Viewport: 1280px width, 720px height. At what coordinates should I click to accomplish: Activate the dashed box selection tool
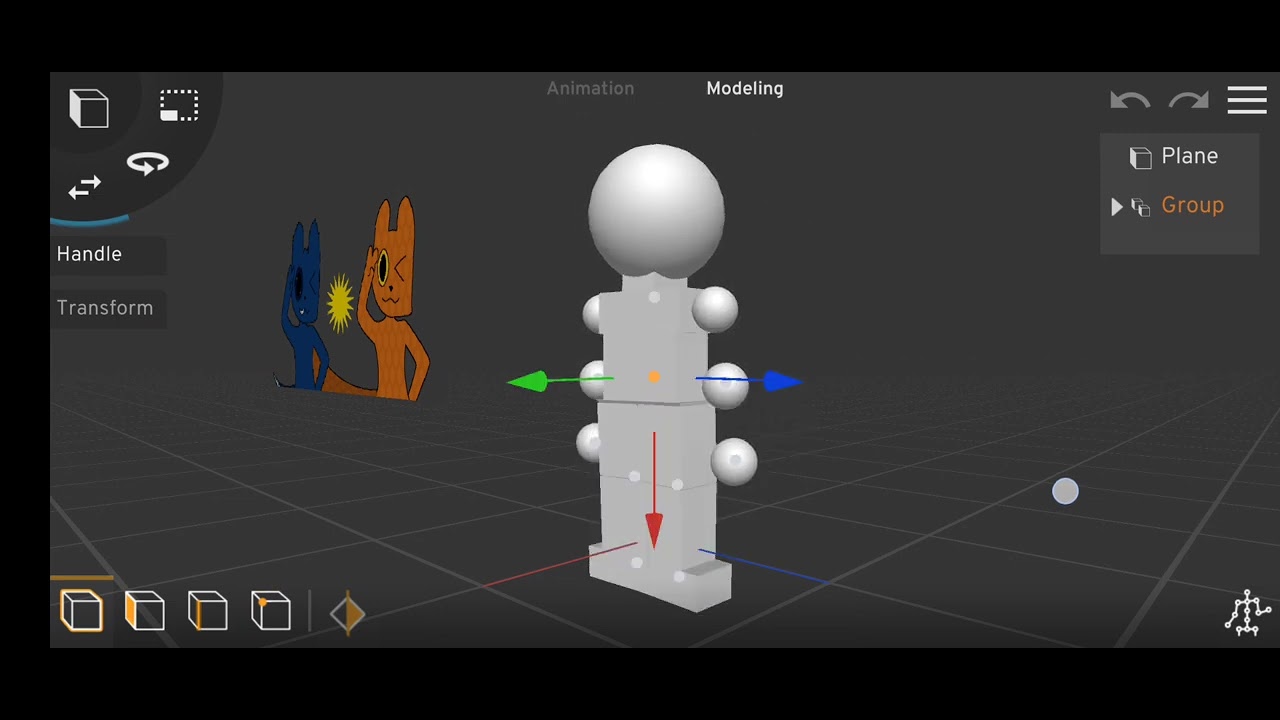pos(179,106)
